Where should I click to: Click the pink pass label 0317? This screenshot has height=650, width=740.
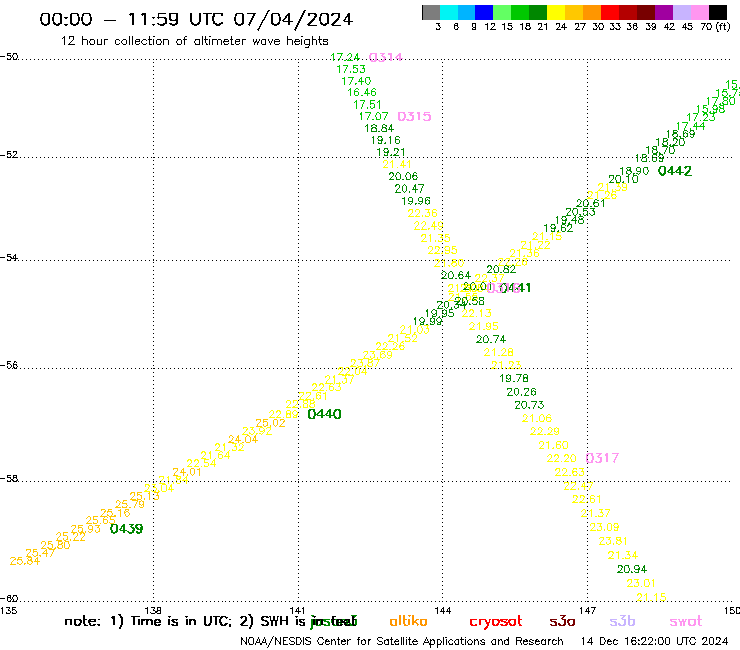602,458
